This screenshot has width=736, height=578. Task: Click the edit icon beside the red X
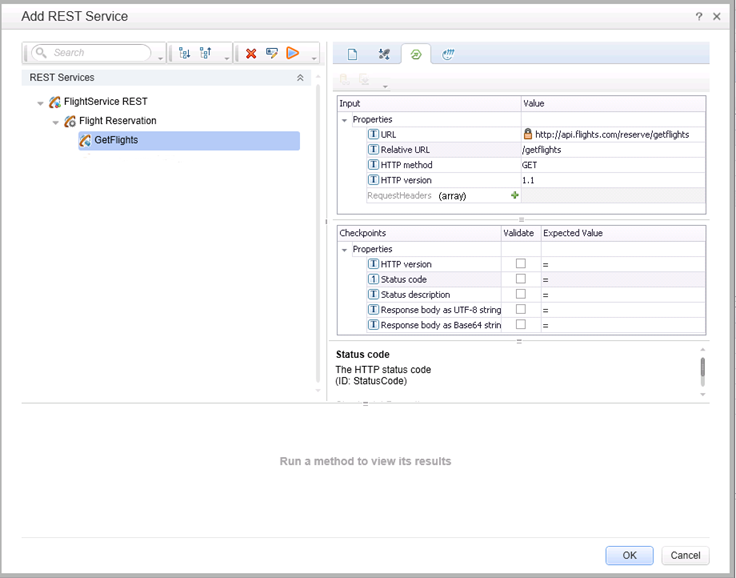click(272, 53)
